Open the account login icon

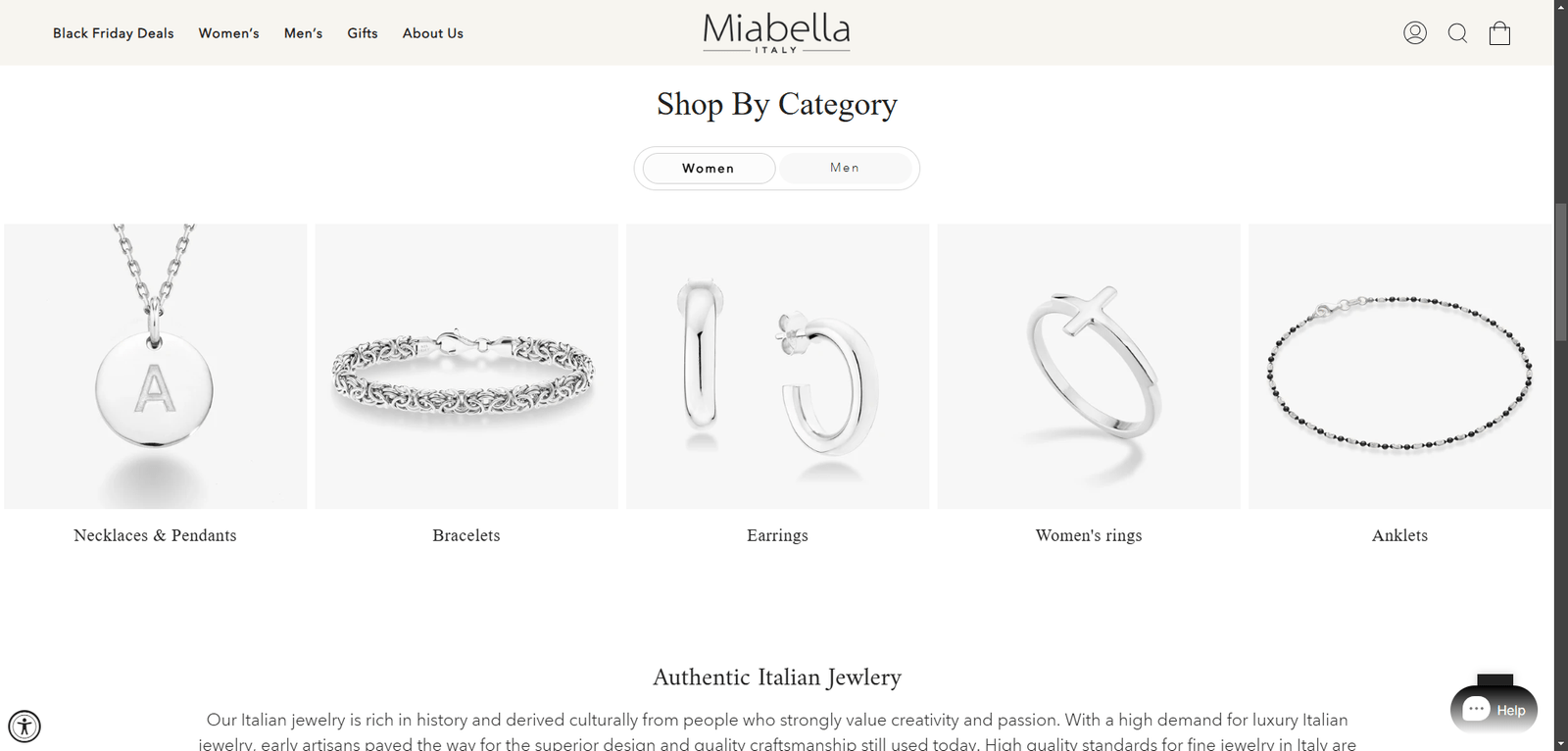1414,32
